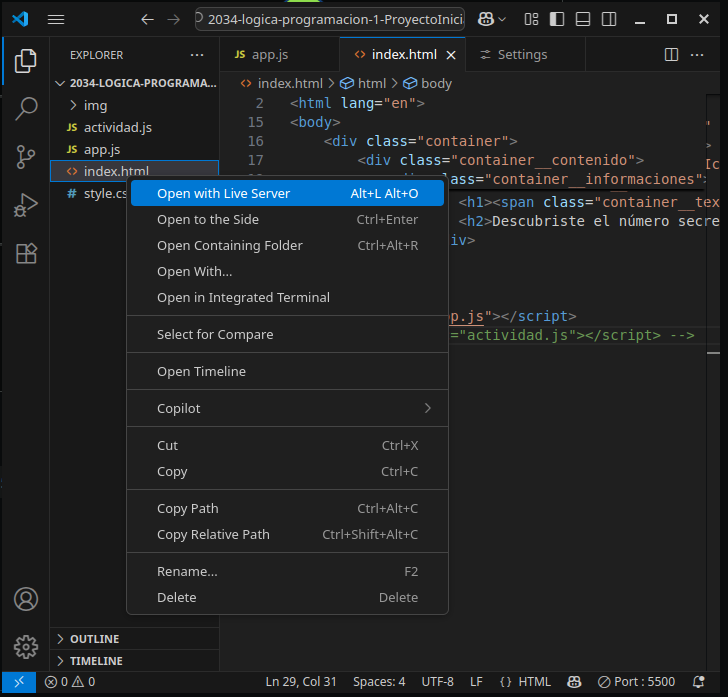Close the index.html tab
Viewport: 728px width, 697px height.
[x=451, y=55]
